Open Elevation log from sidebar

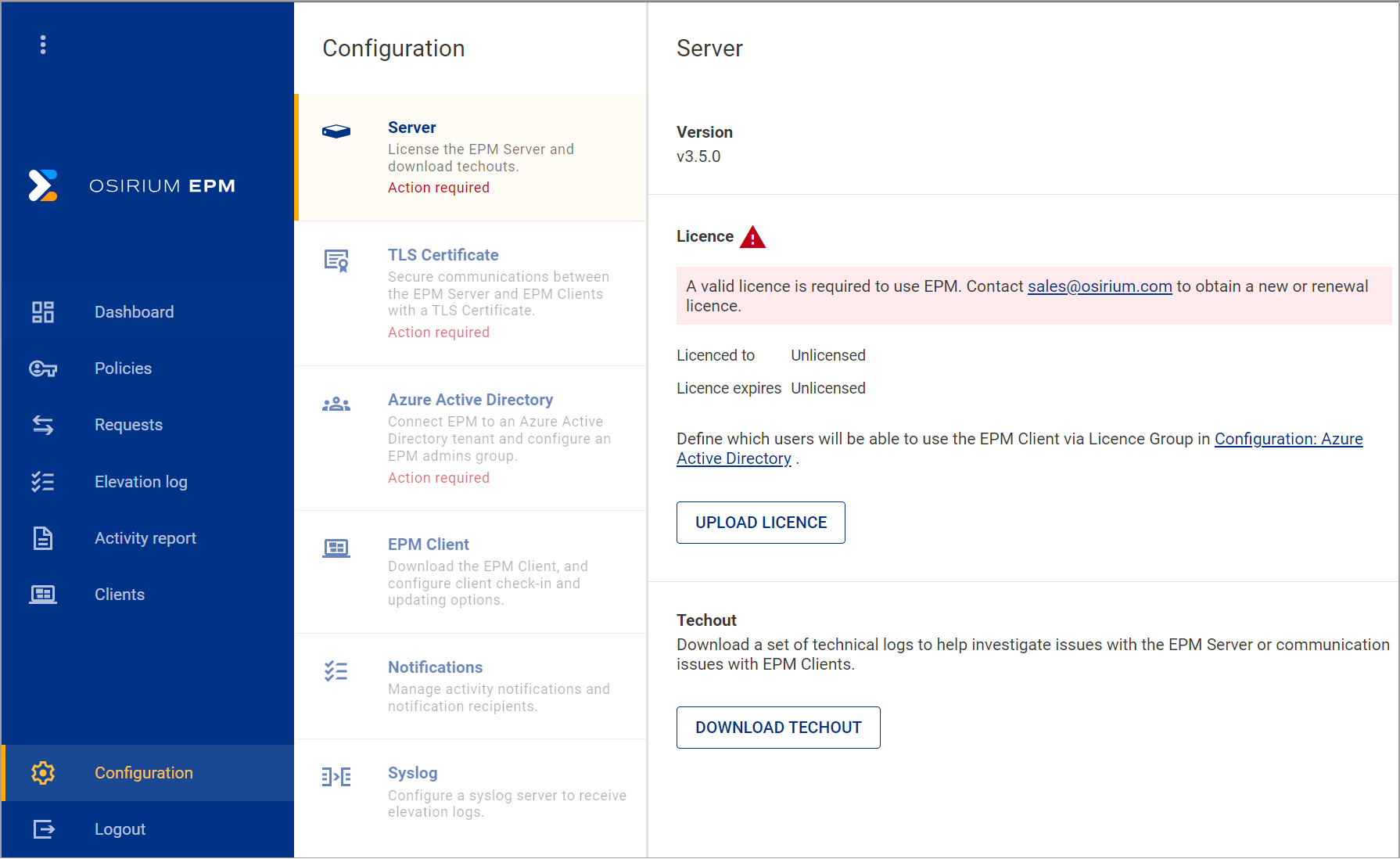tap(148, 482)
